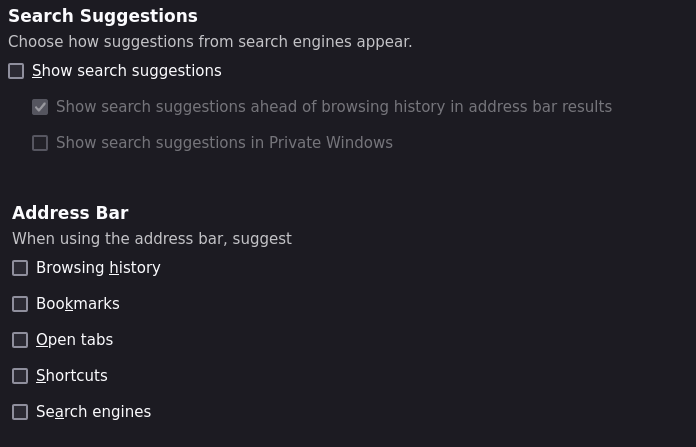Image resolution: width=696 pixels, height=447 pixels.
Task: Tick checkbox for suggestions in Private Windows
Action: pyautogui.click(x=40, y=143)
